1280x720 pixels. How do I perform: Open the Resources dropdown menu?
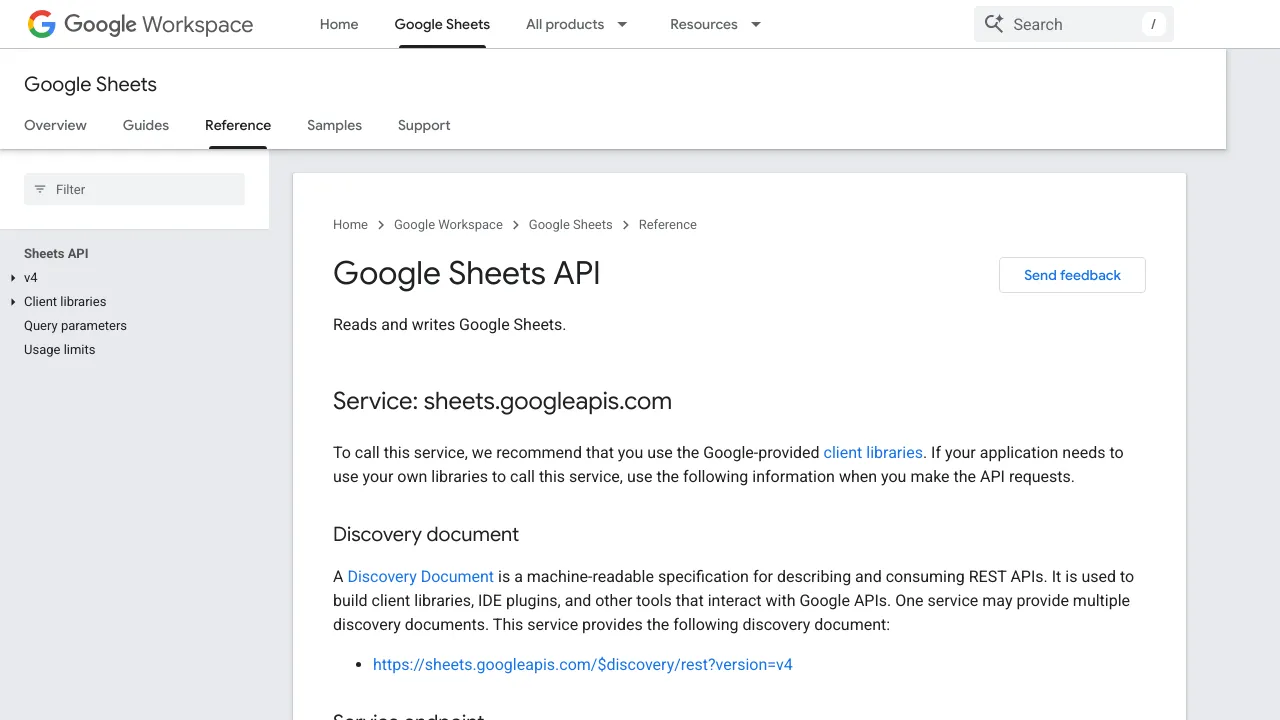[716, 24]
